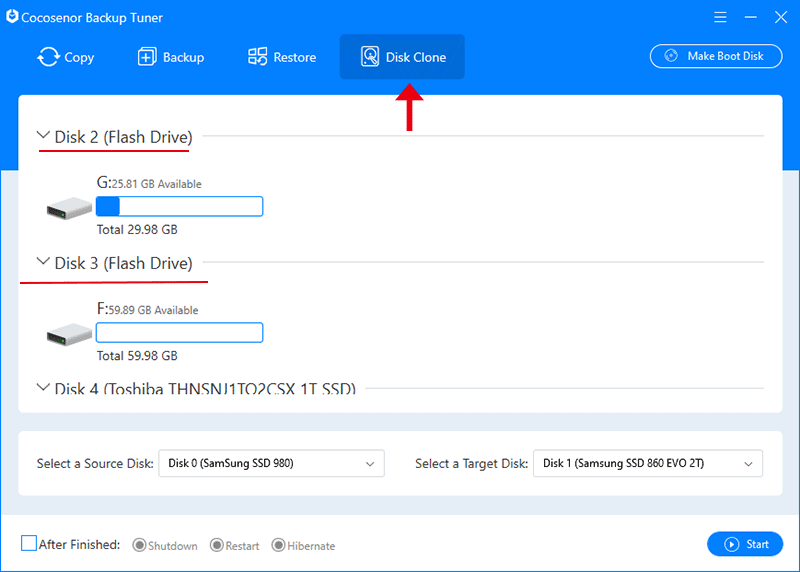The height and width of the screenshot is (572, 800).
Task: Select the Restart radio option
Action: pos(216,545)
